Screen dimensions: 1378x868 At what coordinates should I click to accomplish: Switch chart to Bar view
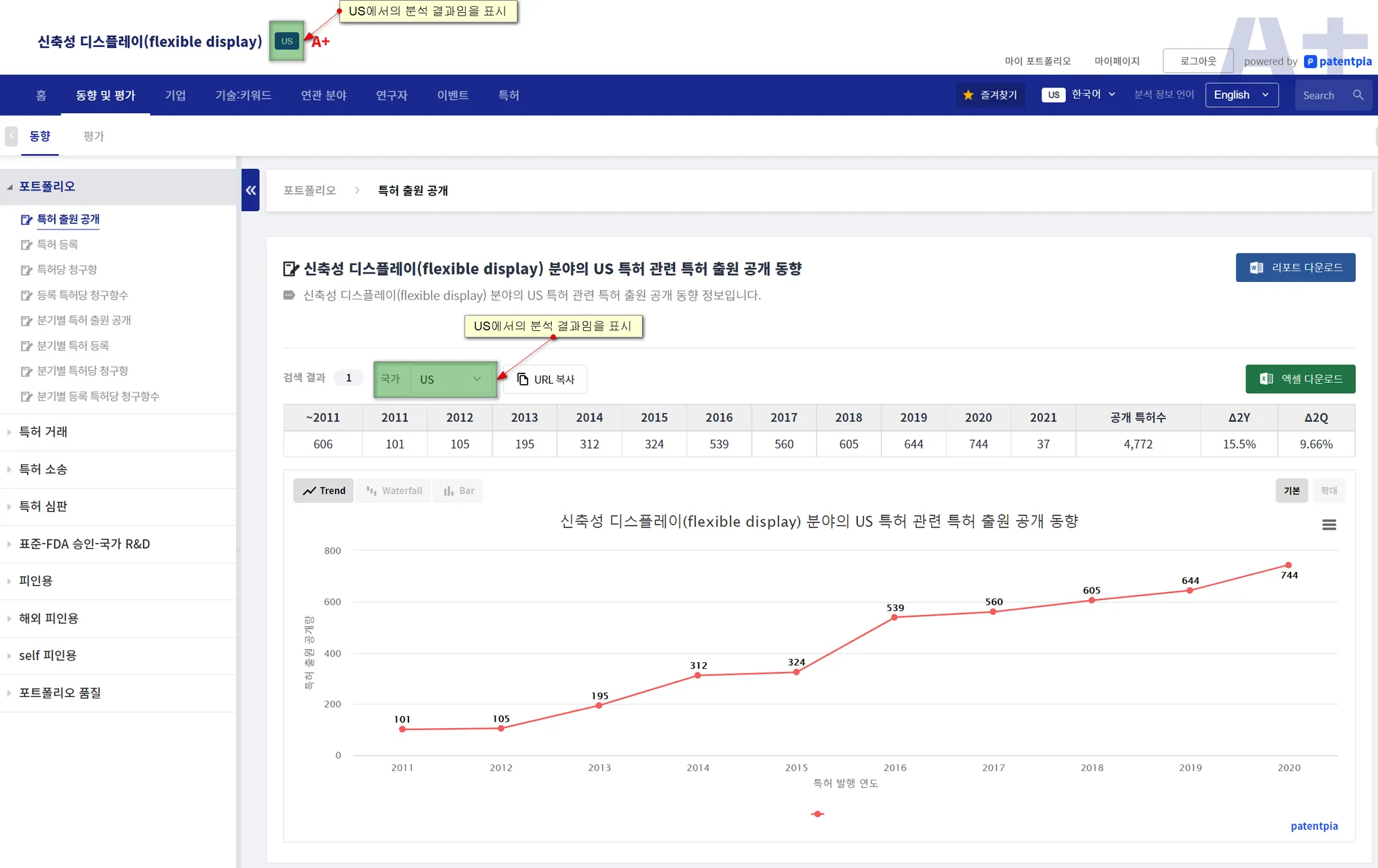point(459,491)
